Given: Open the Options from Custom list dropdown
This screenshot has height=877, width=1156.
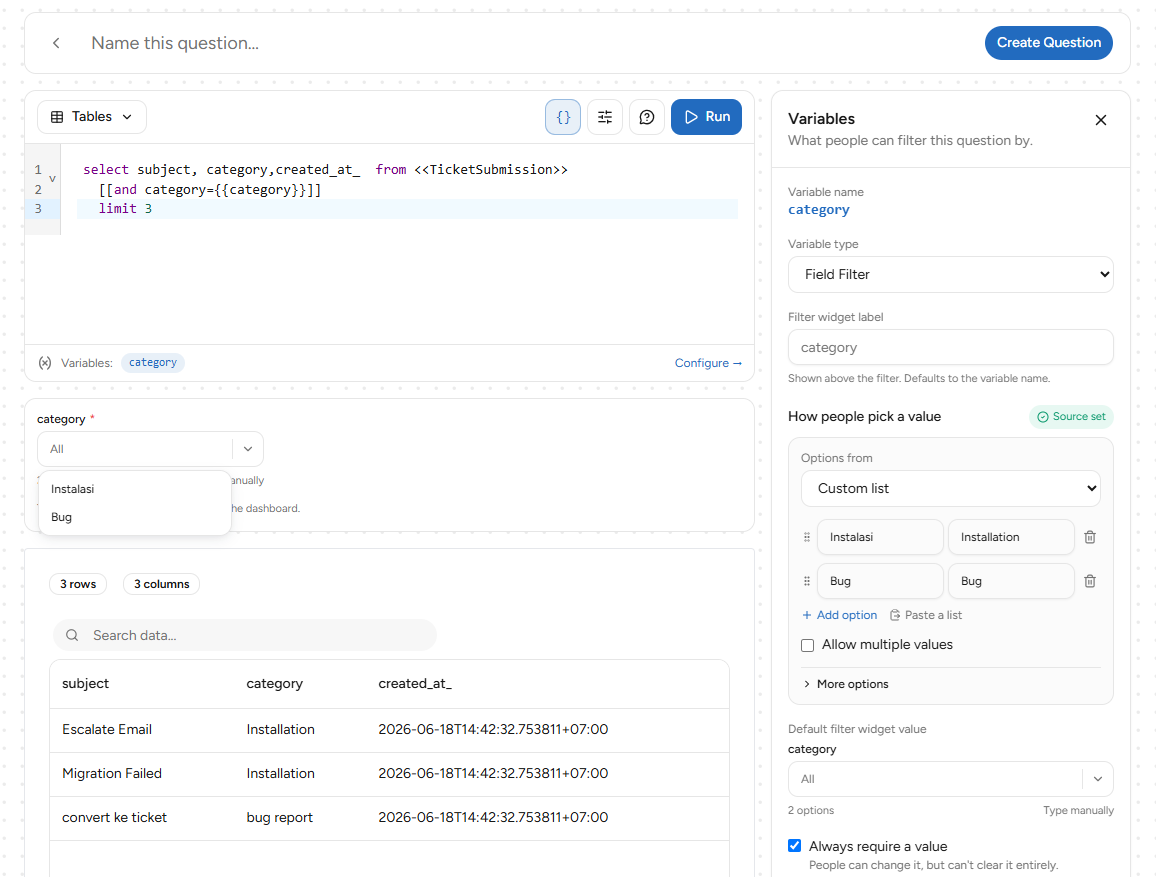Looking at the screenshot, I should pos(950,489).
